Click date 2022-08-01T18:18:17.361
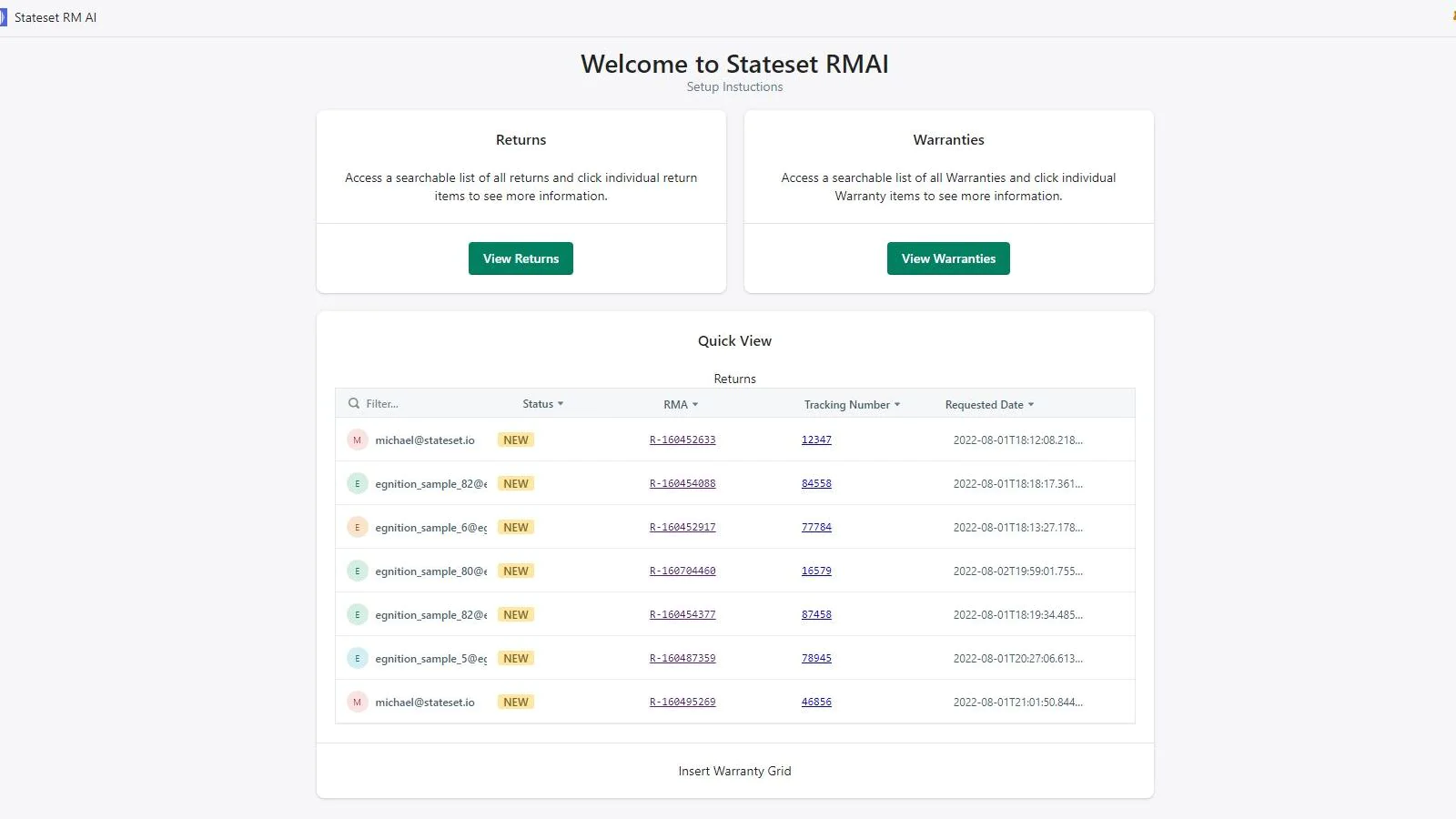The height and width of the screenshot is (819, 1456). (1018, 483)
